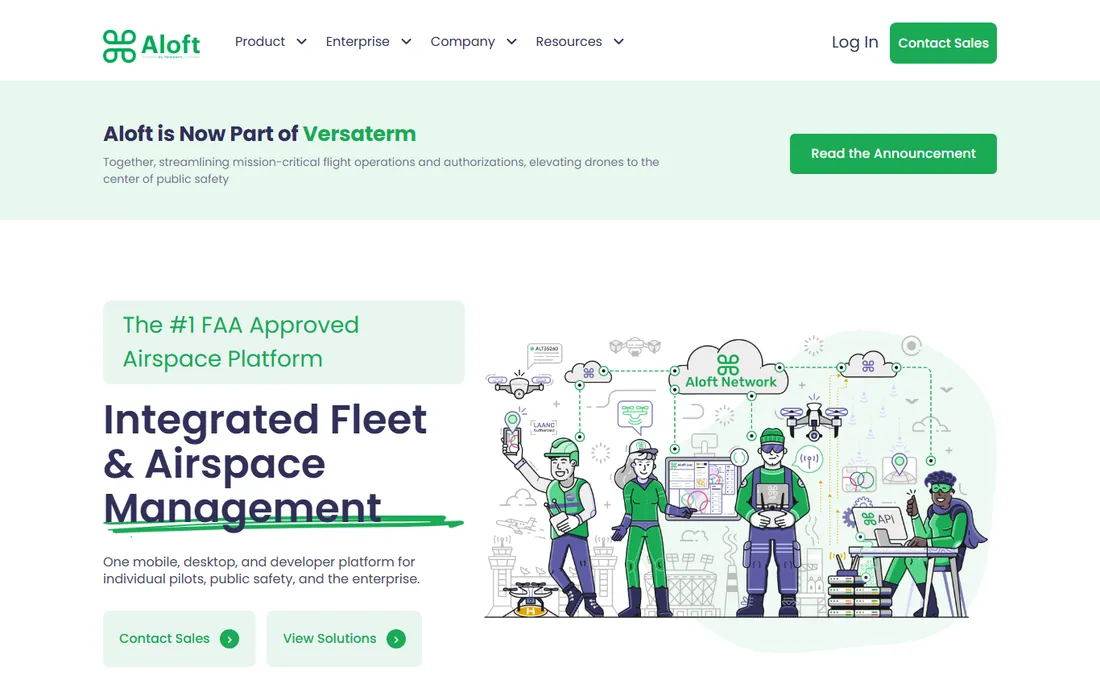Screen dimensions: 1100x688
Task: Click the "Together, streamlining mission-critical" paragraph
Action: coord(381,170)
